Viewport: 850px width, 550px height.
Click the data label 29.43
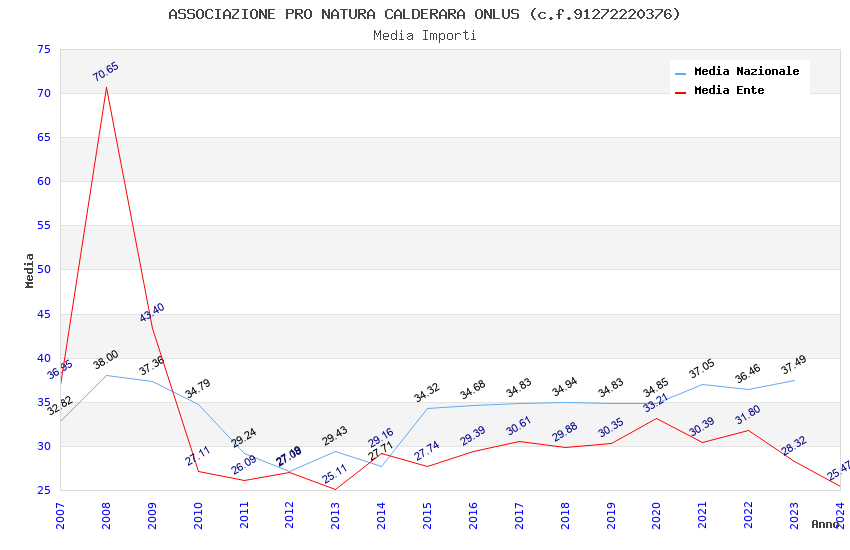point(335,436)
